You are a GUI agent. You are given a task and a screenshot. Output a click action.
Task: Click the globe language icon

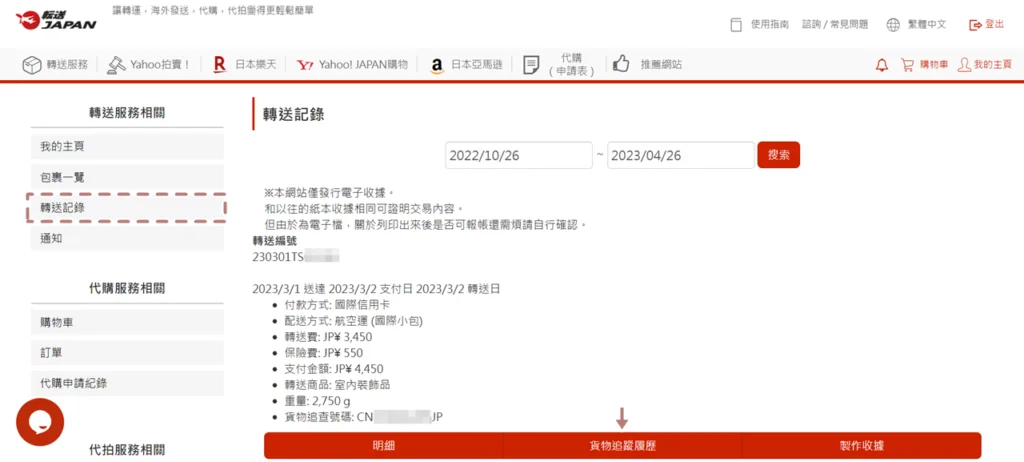click(893, 25)
